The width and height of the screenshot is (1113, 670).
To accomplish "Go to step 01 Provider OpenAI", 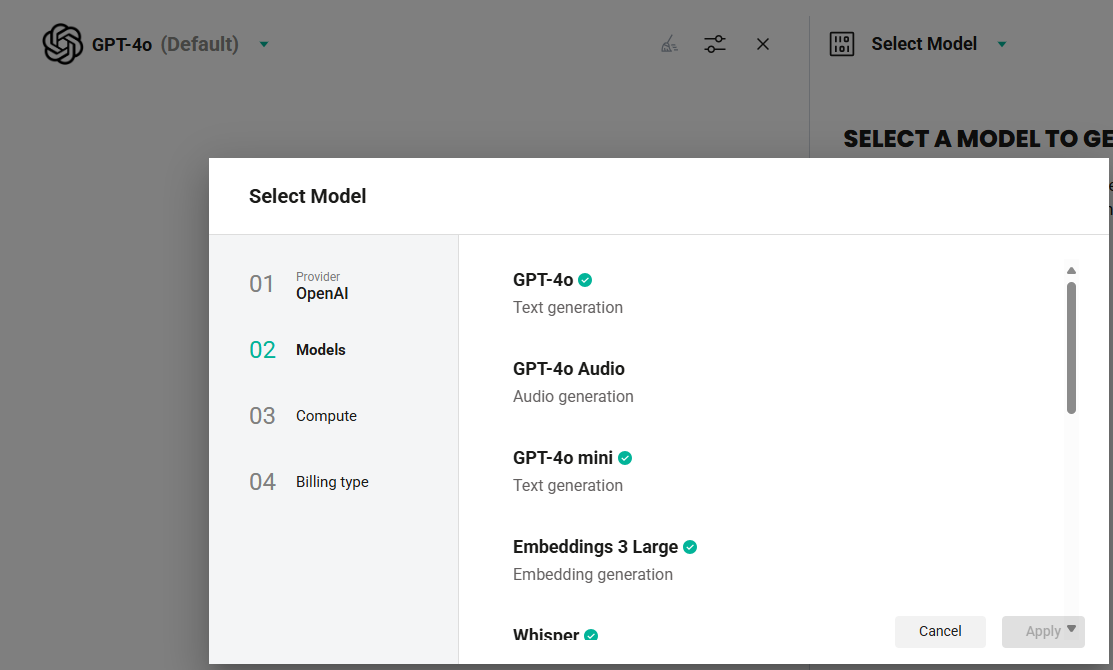I will click(298, 285).
